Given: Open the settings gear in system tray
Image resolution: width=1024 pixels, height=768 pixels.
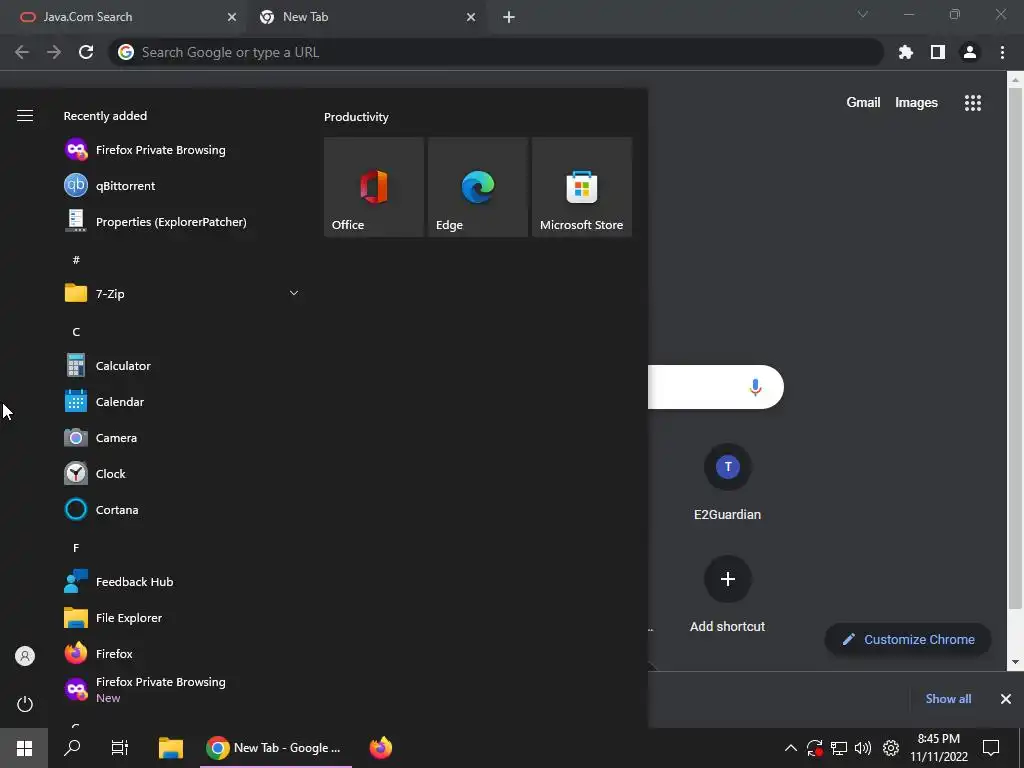Looking at the screenshot, I should (891, 748).
